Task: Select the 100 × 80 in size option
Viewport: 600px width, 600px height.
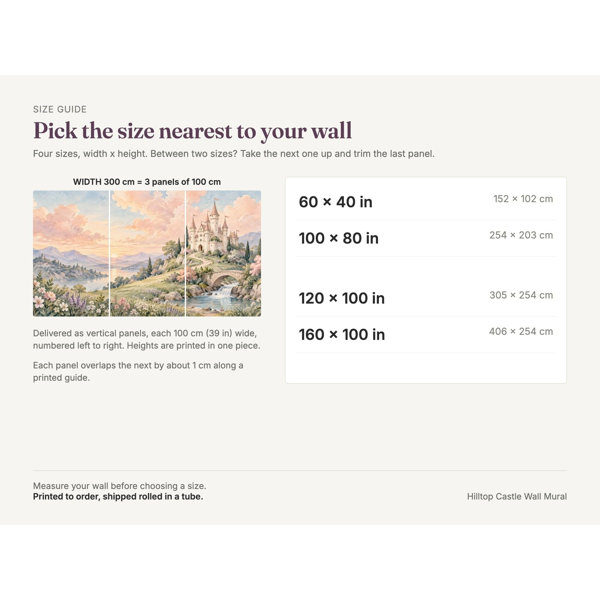Action: (426, 238)
